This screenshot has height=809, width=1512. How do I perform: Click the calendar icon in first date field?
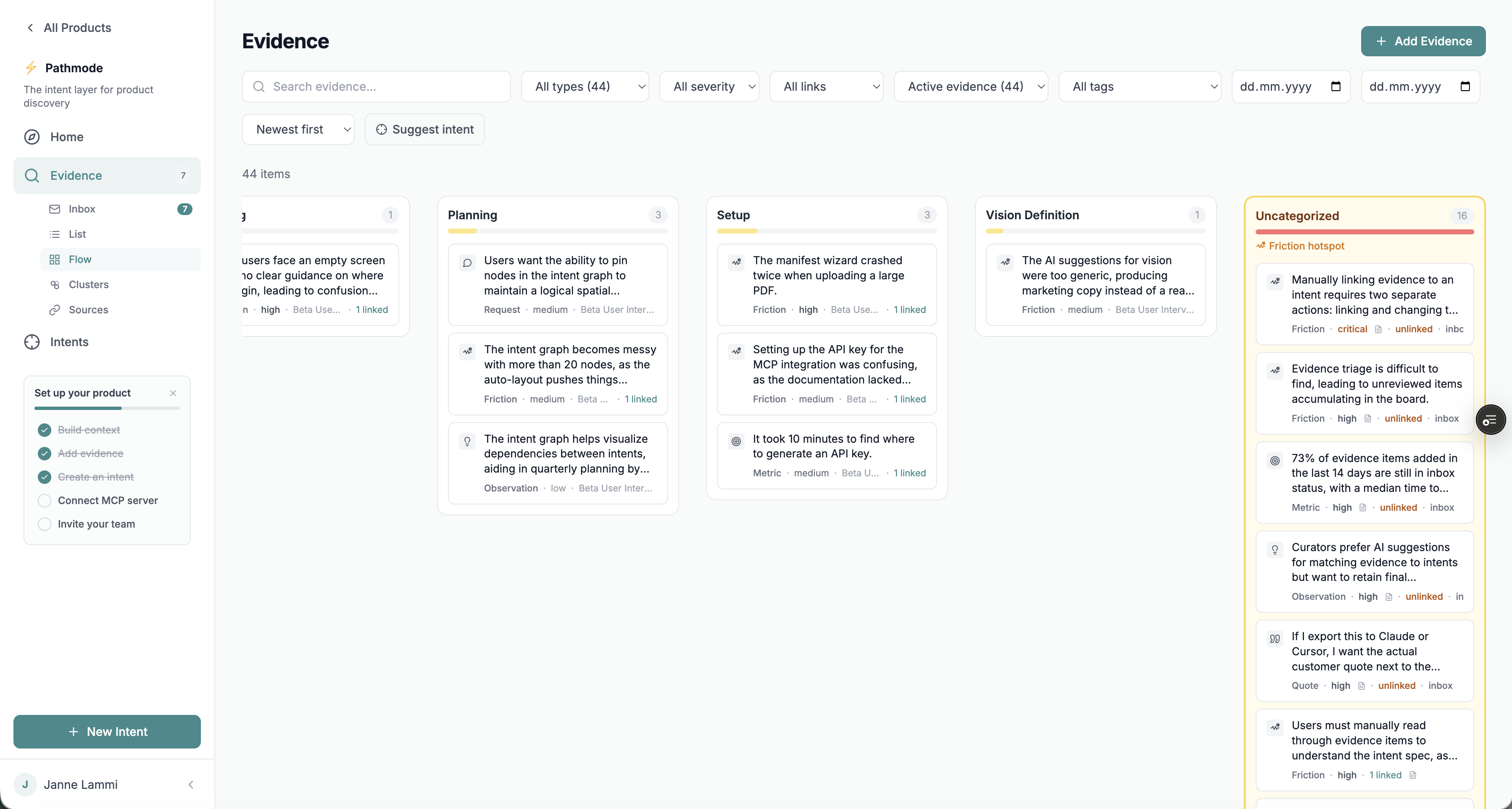point(1336,86)
